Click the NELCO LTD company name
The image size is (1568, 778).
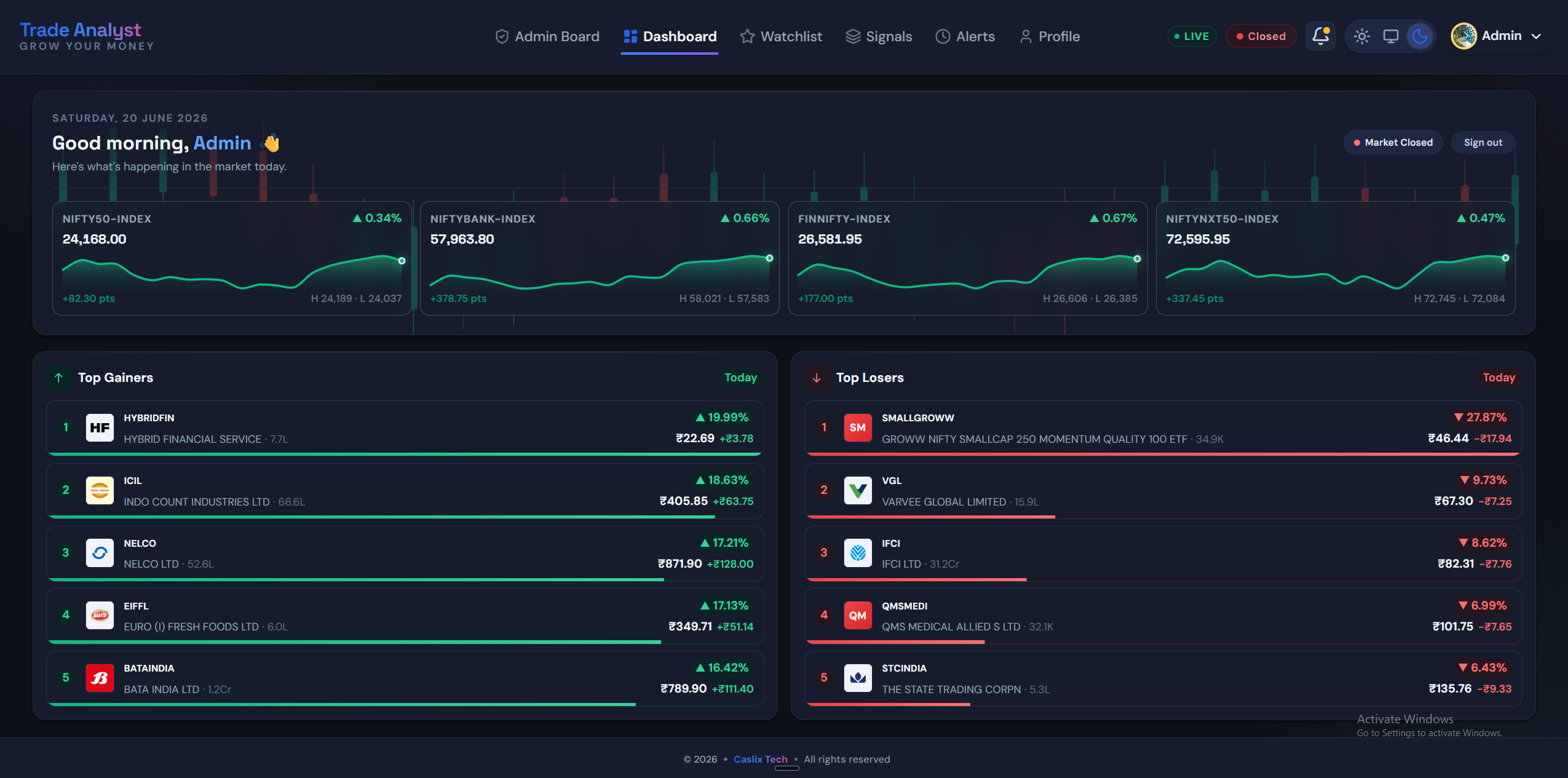pos(151,564)
